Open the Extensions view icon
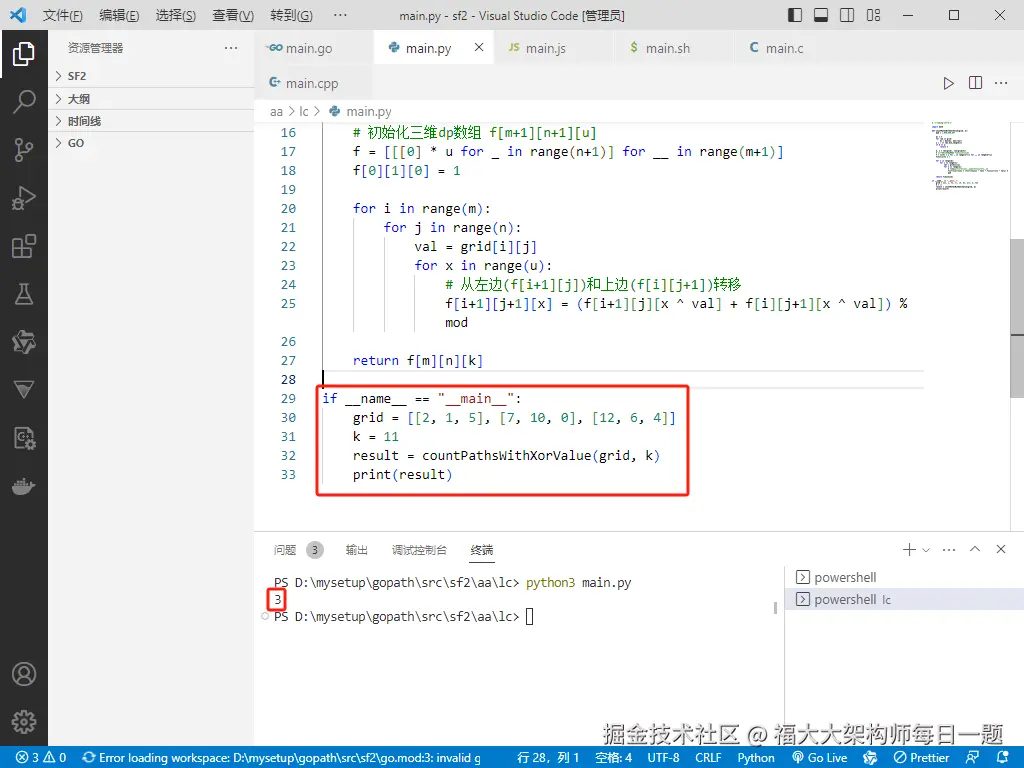The height and width of the screenshot is (768, 1024). click(x=24, y=246)
